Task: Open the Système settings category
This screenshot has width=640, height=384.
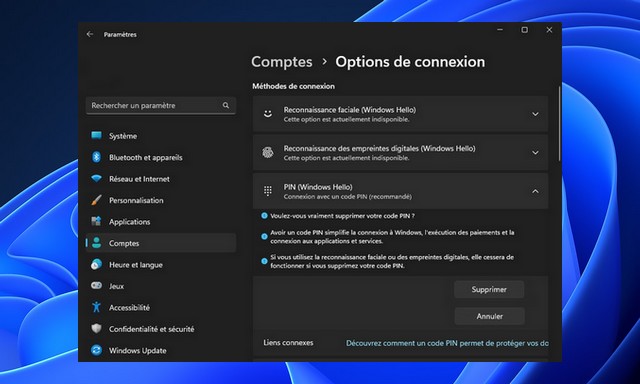Action: click(161, 136)
